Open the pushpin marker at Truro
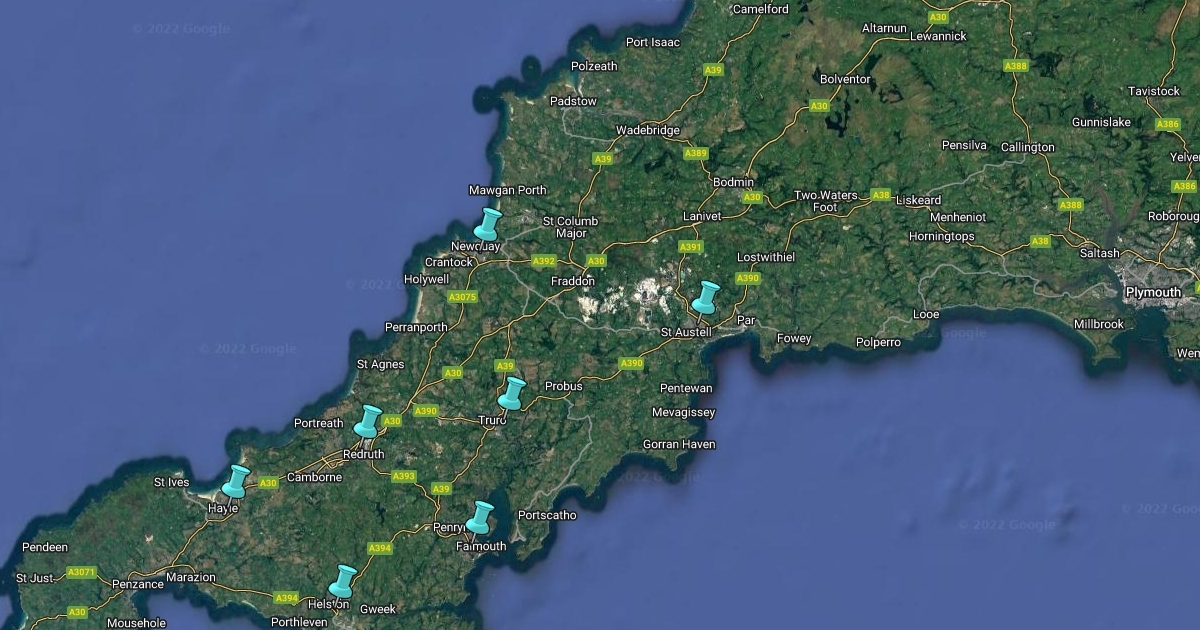The width and height of the screenshot is (1200, 630). 511,393
